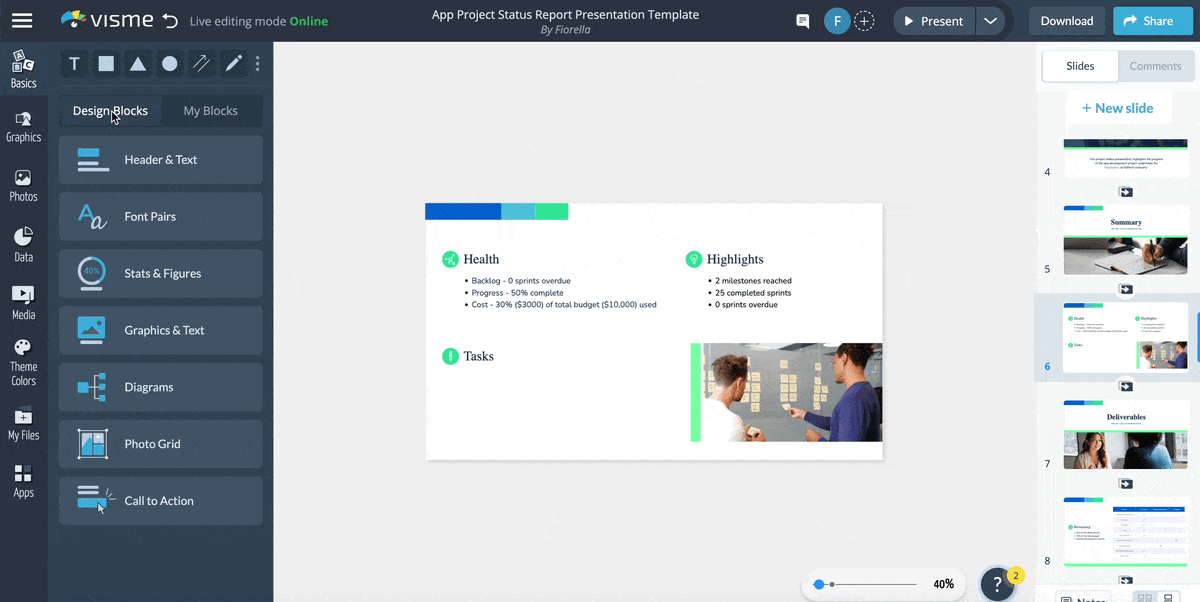Select the ellipse shape tool
Image resolution: width=1200 pixels, height=602 pixels.
170,63
